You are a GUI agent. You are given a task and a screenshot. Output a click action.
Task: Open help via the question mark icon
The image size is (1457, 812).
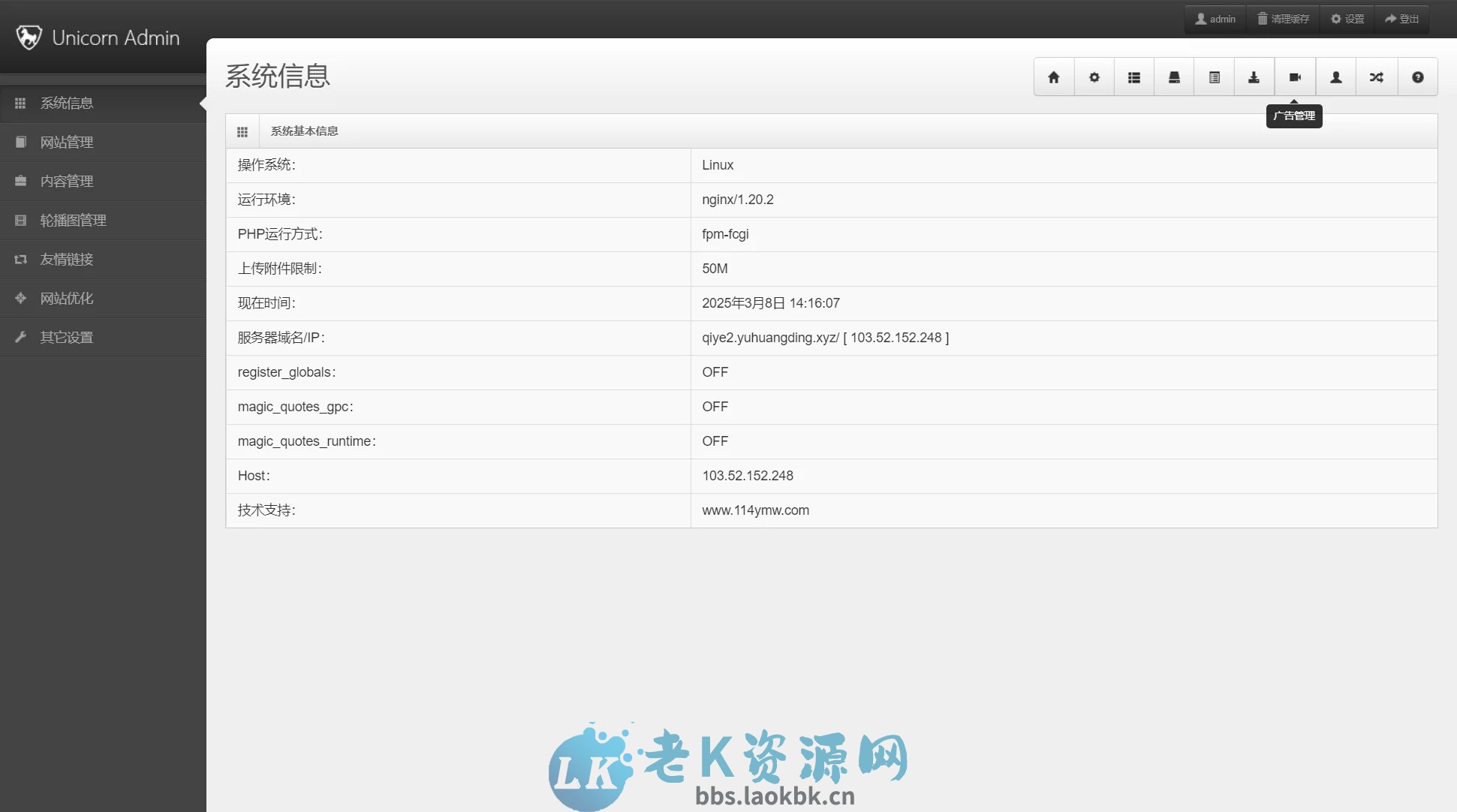tap(1417, 77)
